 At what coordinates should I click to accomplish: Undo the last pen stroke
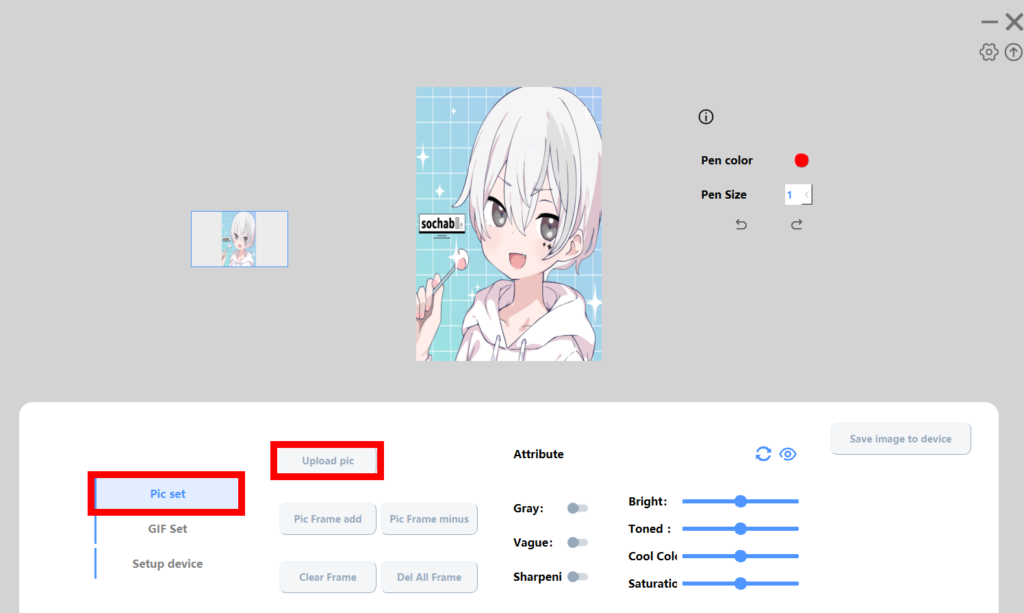[x=741, y=224]
